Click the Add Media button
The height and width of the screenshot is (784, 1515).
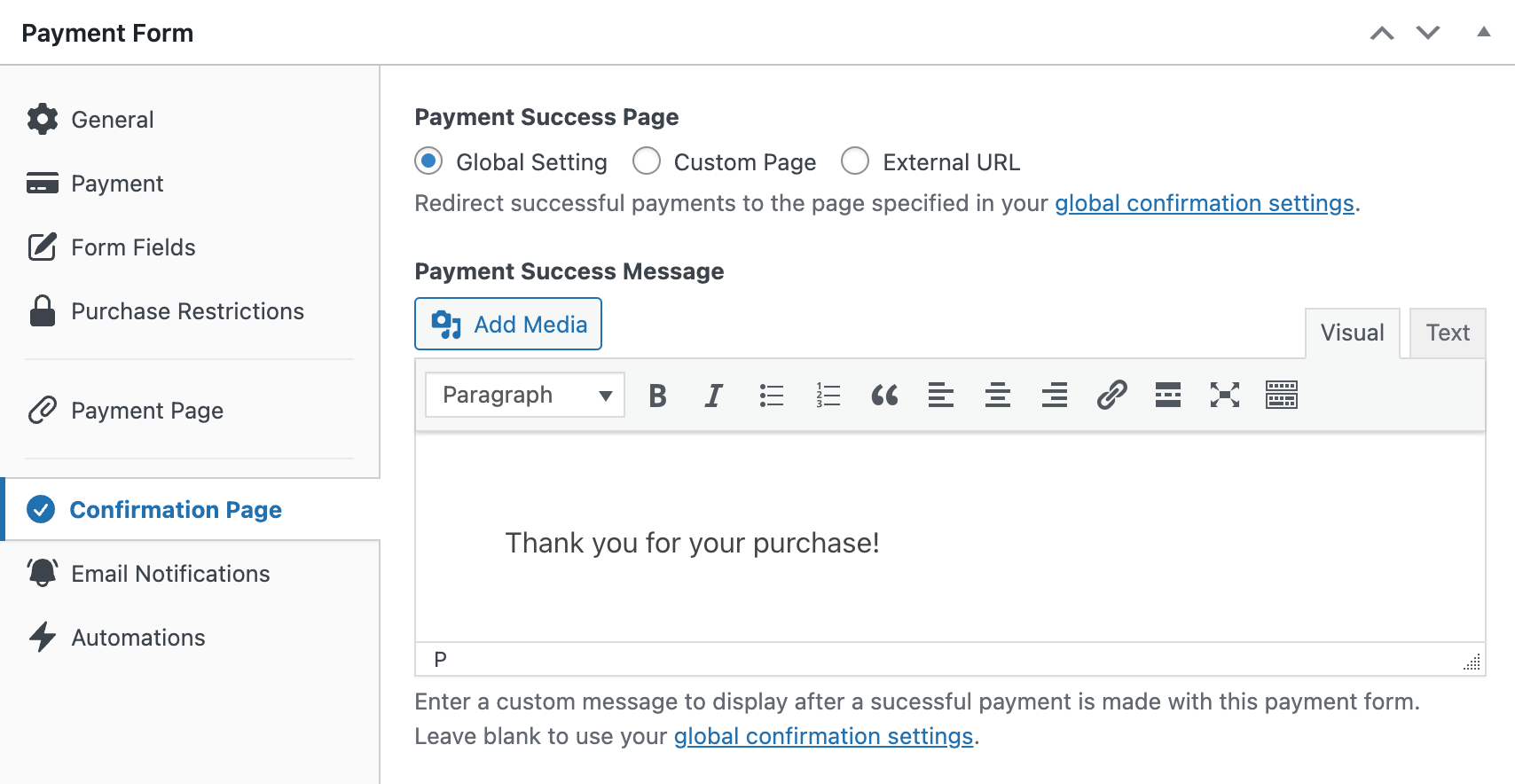(x=508, y=325)
